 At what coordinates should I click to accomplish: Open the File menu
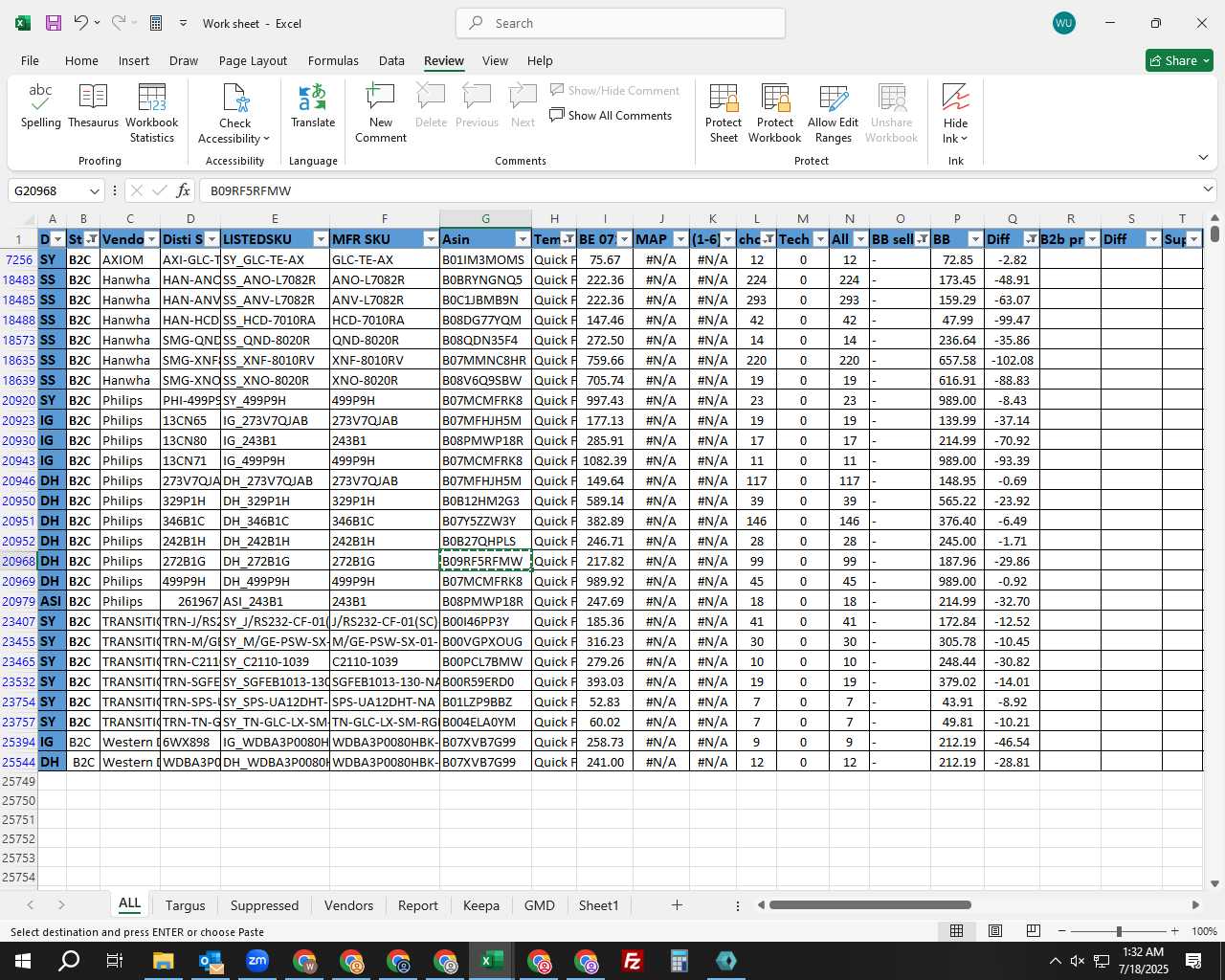30,60
